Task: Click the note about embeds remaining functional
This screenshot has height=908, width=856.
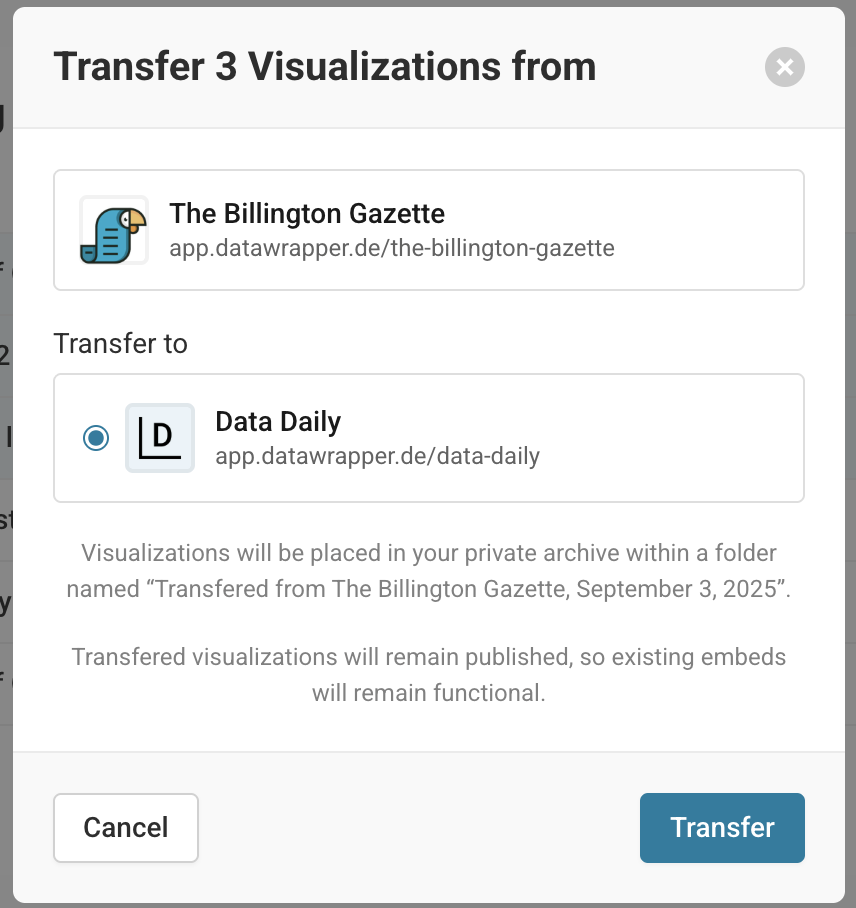Action: (x=429, y=675)
